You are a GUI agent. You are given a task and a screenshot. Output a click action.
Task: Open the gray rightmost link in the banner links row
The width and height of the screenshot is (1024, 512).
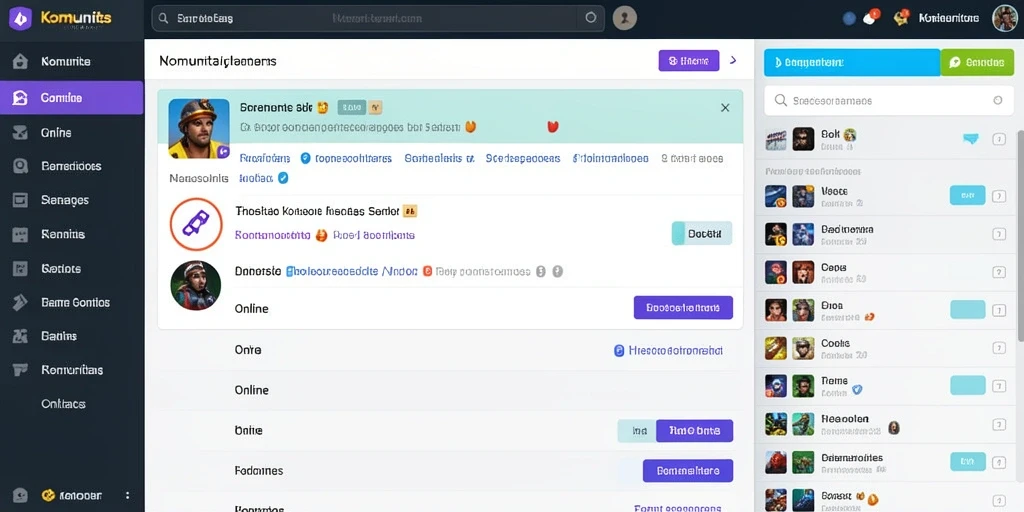click(x=692, y=158)
